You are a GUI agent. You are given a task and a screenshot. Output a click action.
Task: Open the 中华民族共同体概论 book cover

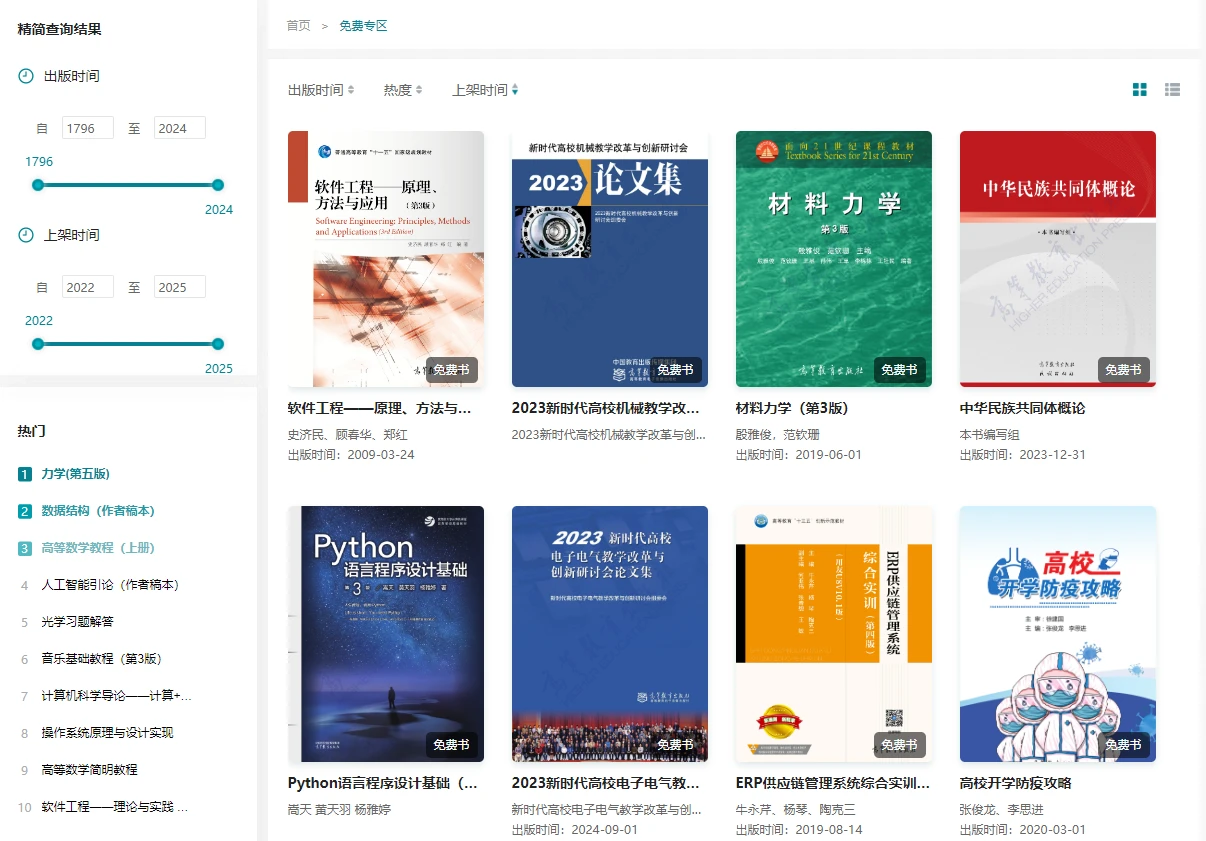pyautogui.click(x=1057, y=259)
